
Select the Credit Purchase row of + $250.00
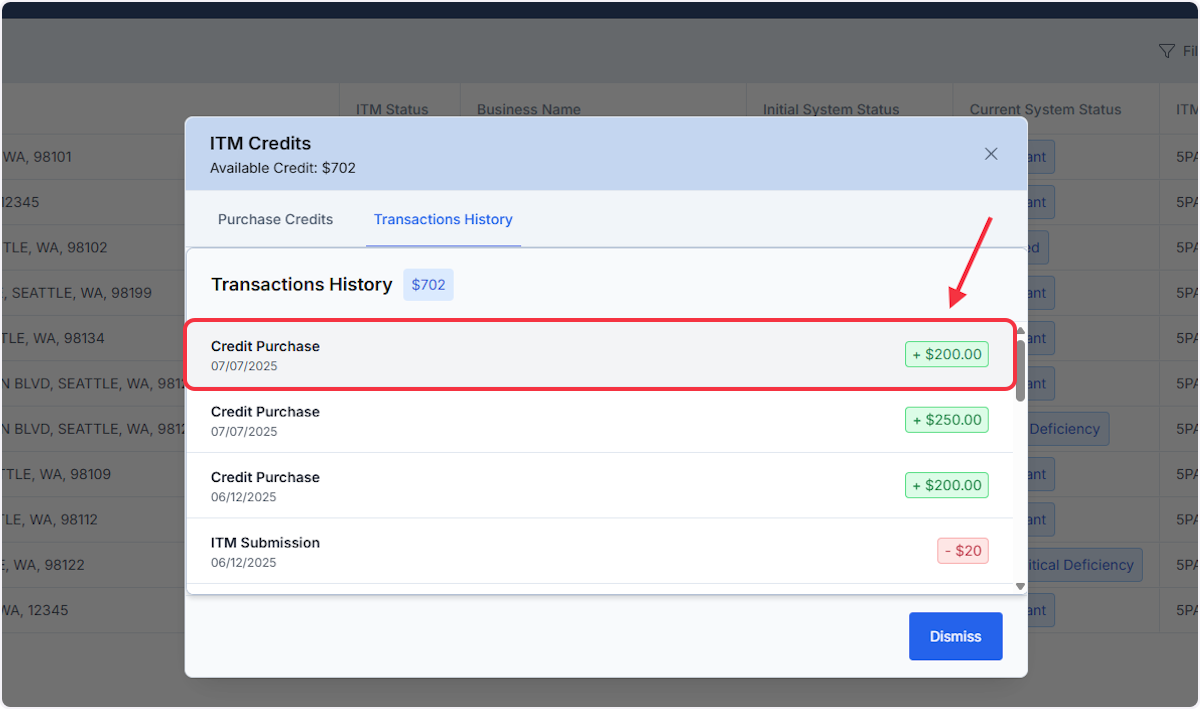click(x=600, y=420)
